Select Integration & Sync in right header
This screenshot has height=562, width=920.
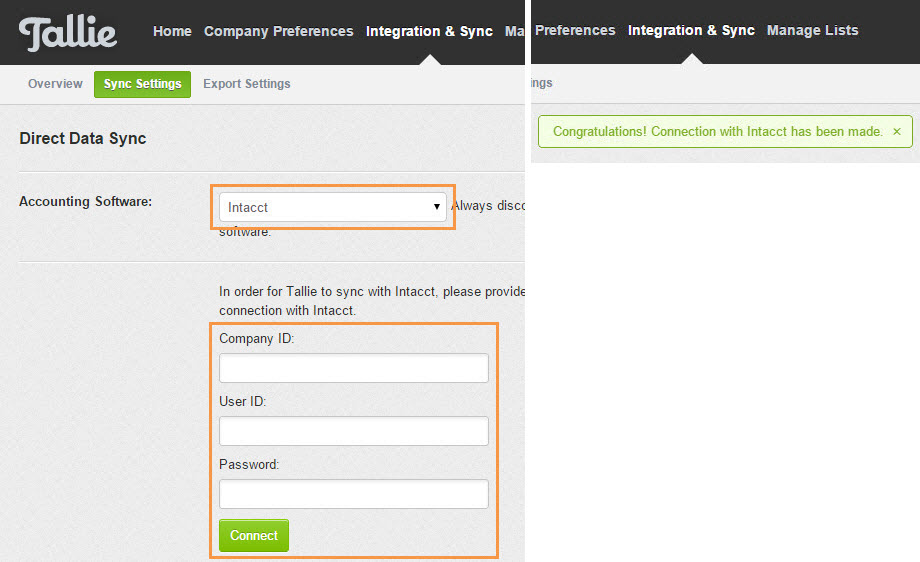(x=691, y=30)
